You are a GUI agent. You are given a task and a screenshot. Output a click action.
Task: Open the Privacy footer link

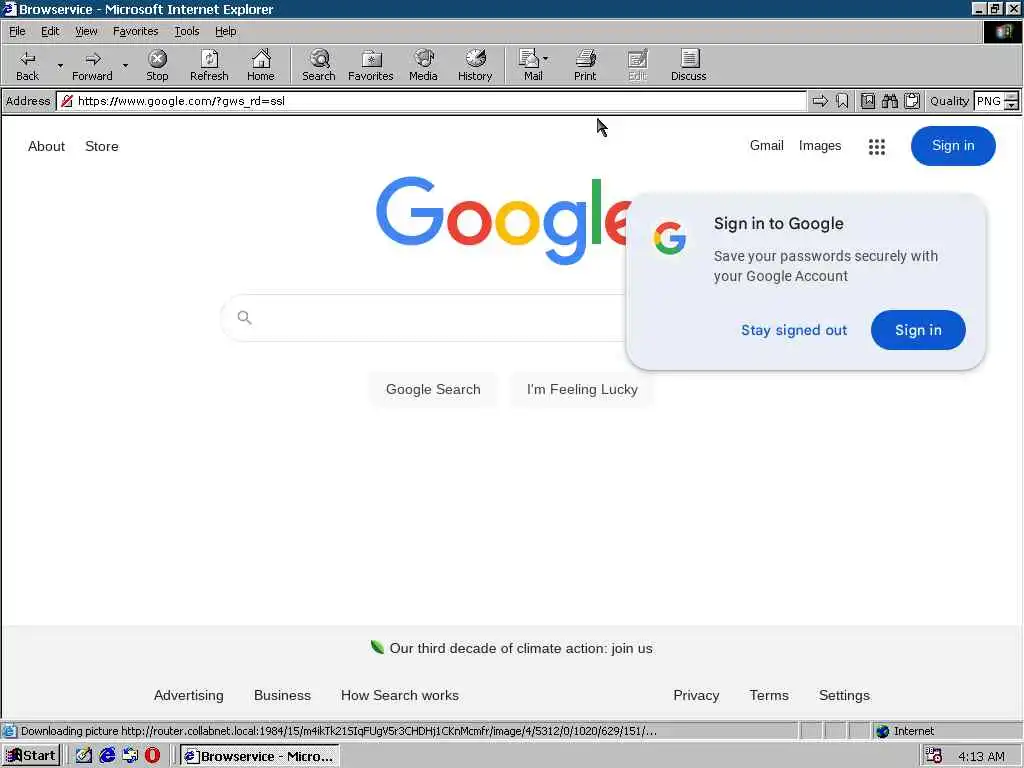(696, 695)
